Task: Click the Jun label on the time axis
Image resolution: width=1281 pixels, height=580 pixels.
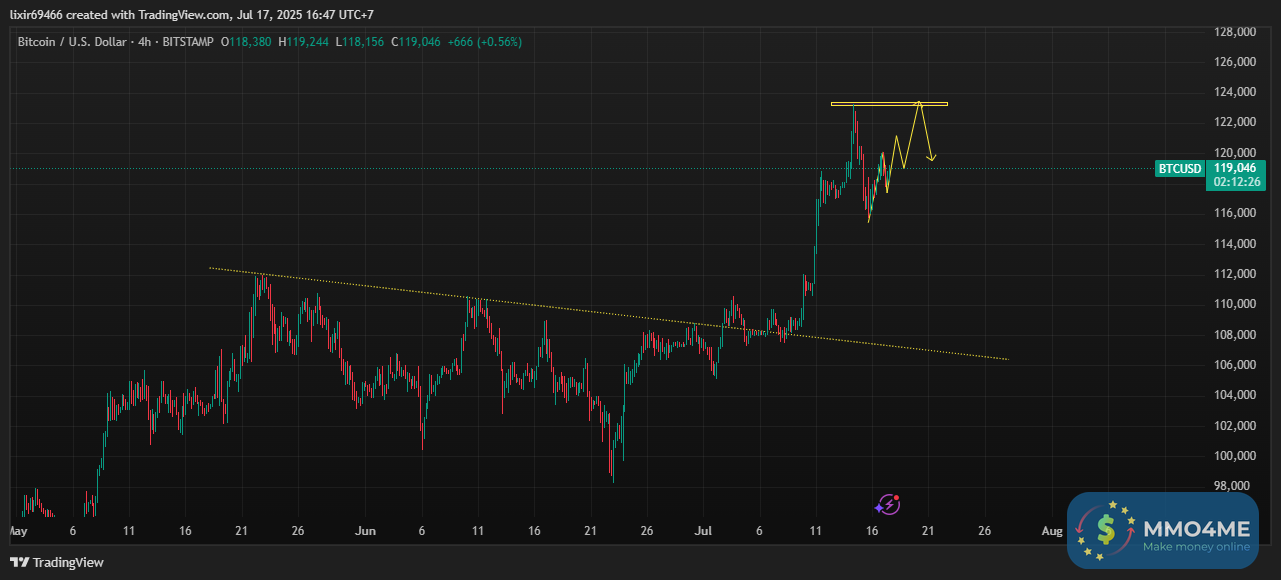Action: point(366,531)
